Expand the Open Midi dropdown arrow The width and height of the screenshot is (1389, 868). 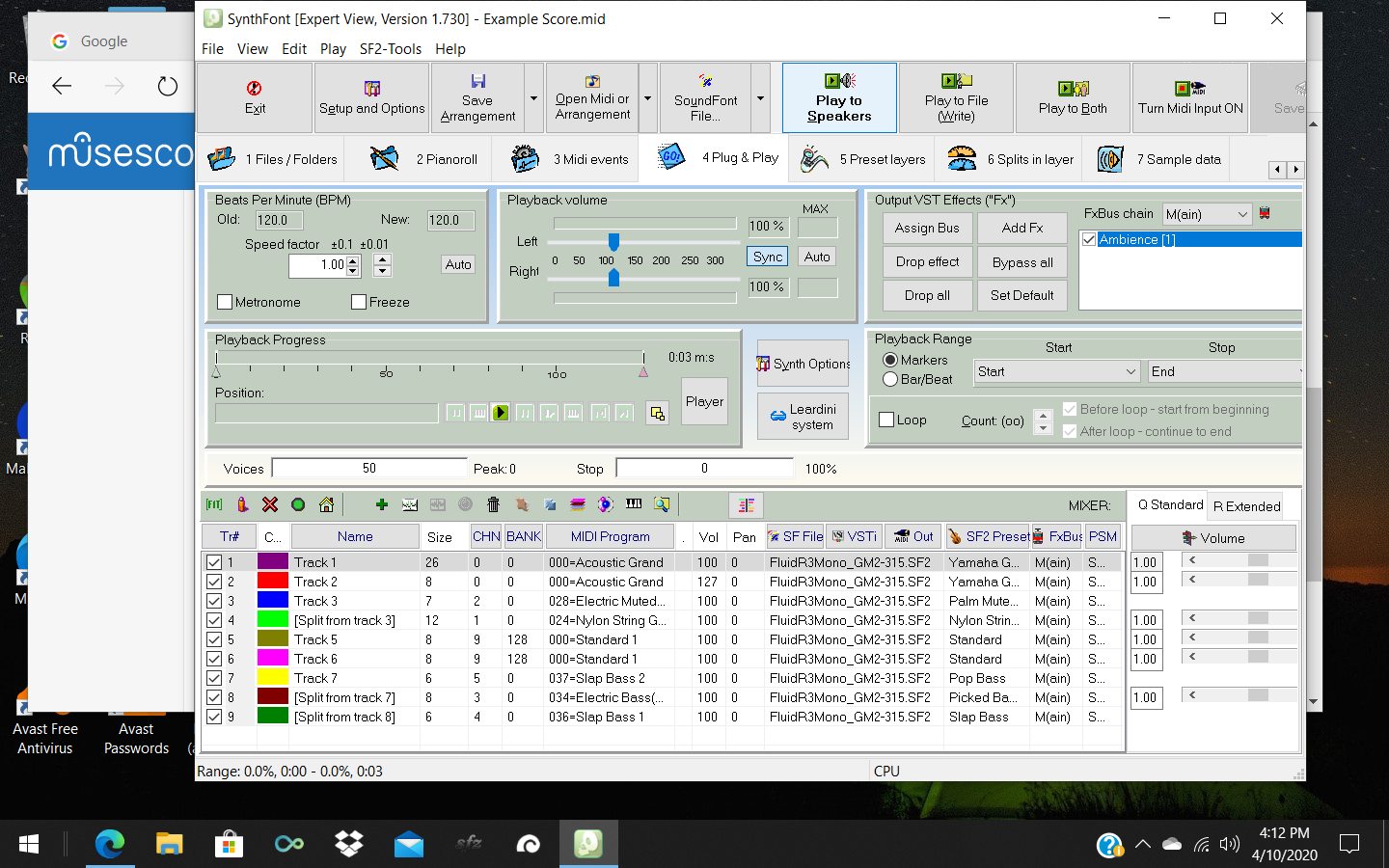point(647,97)
